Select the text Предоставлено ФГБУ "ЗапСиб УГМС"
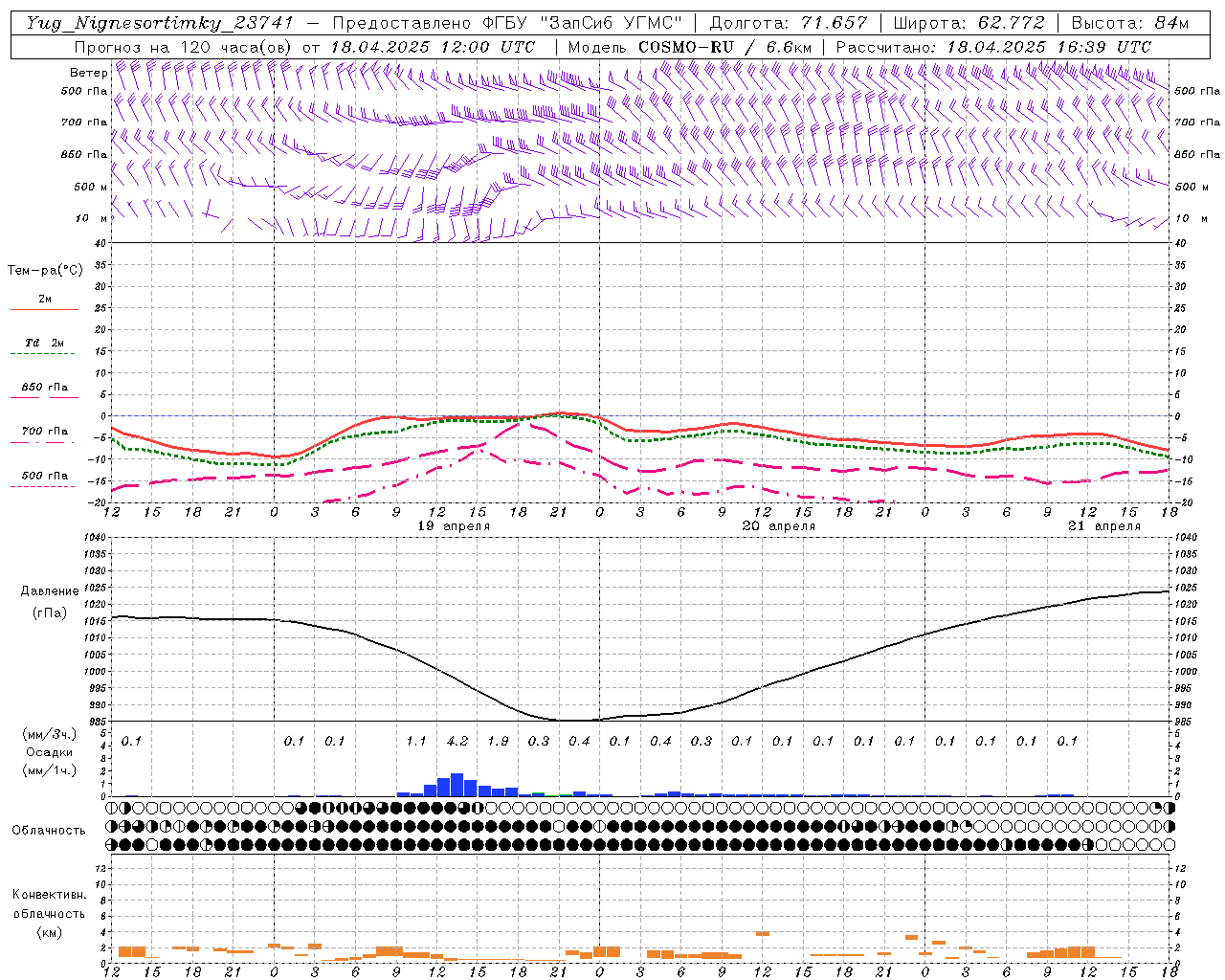This screenshot has width=1225, height=980. (x=509, y=23)
